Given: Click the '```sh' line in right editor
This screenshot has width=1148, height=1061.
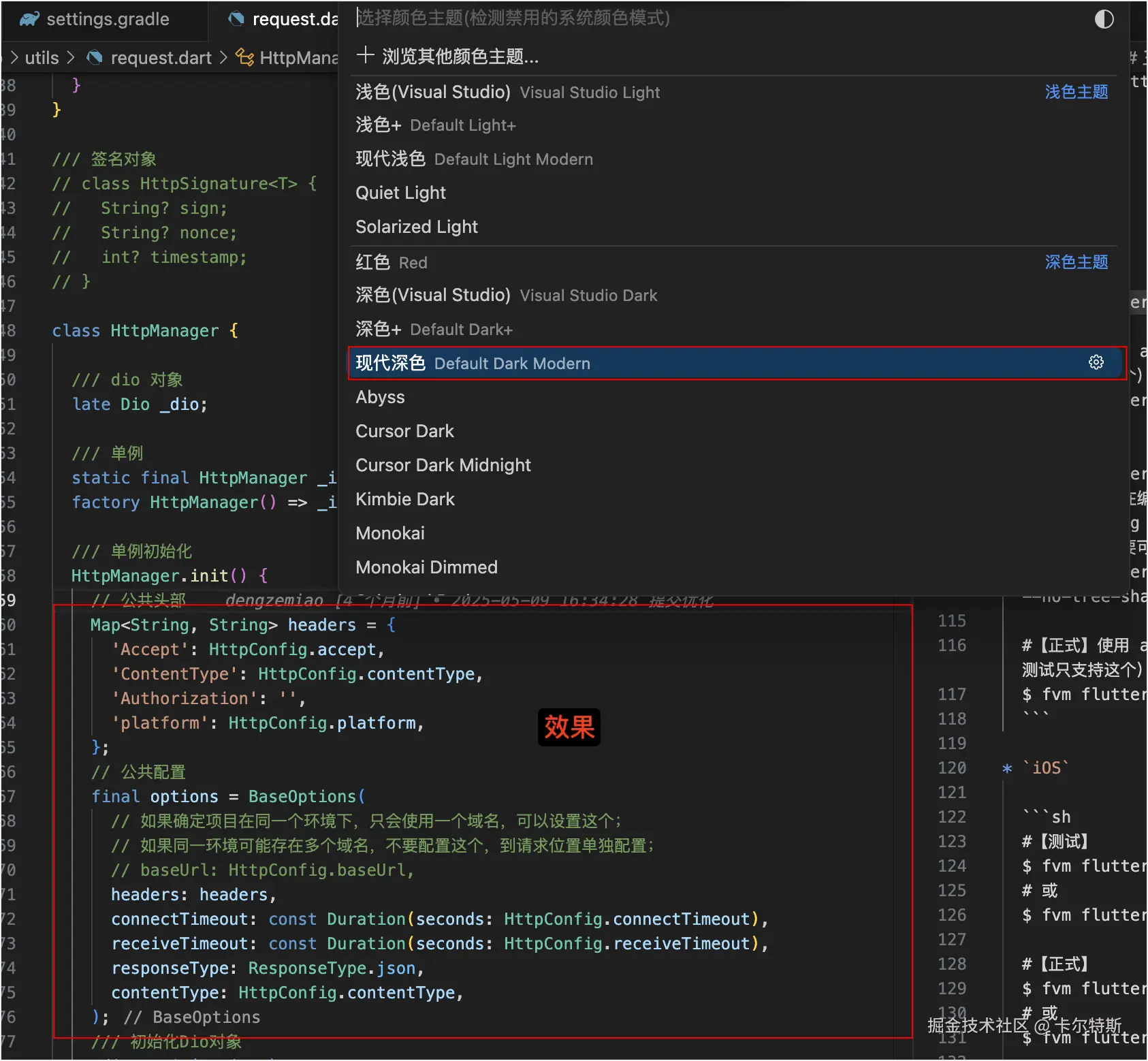Looking at the screenshot, I should coord(1047,817).
